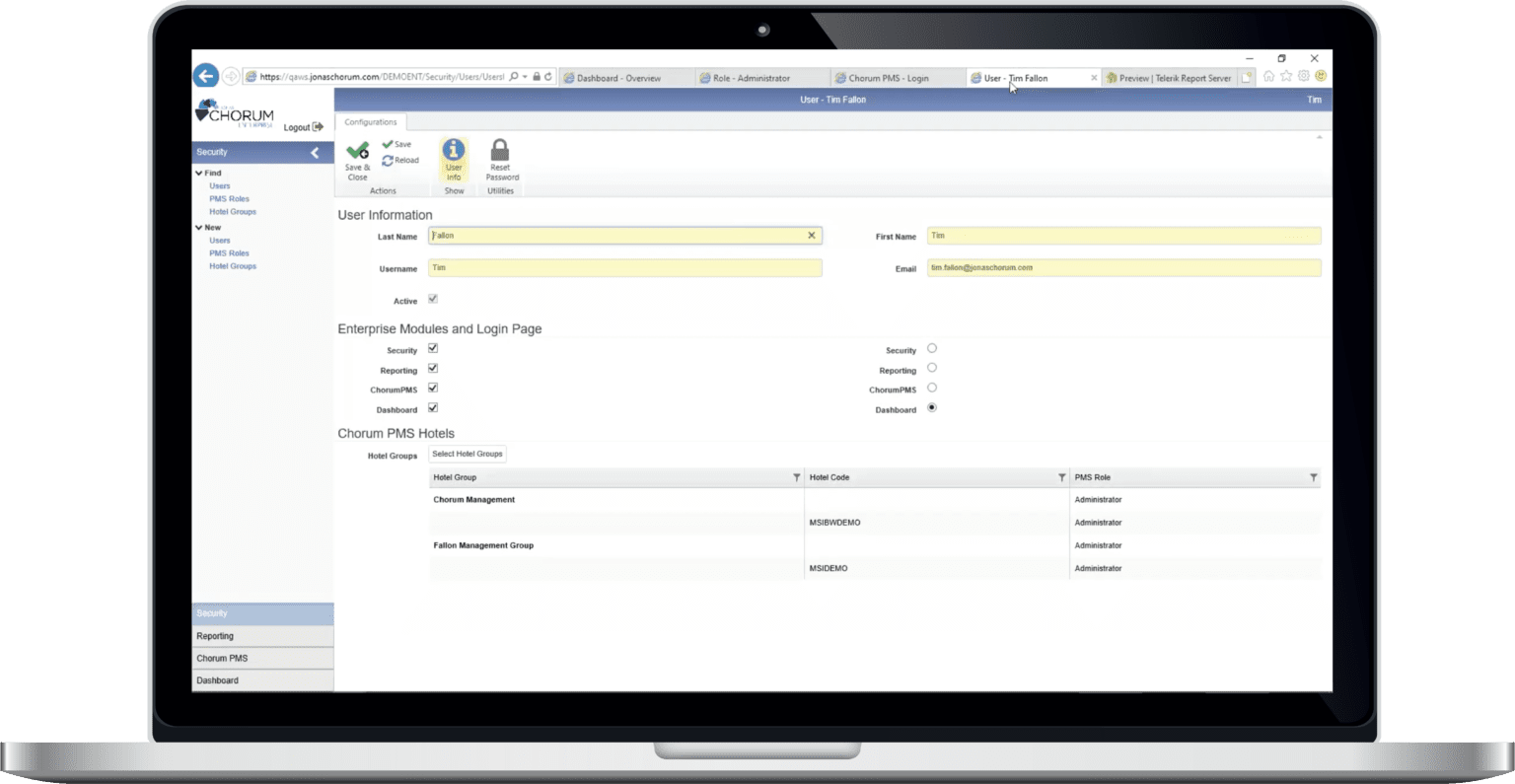The image size is (1515, 784).
Task: Collapse the Find section in sidebar
Action: click(x=199, y=172)
